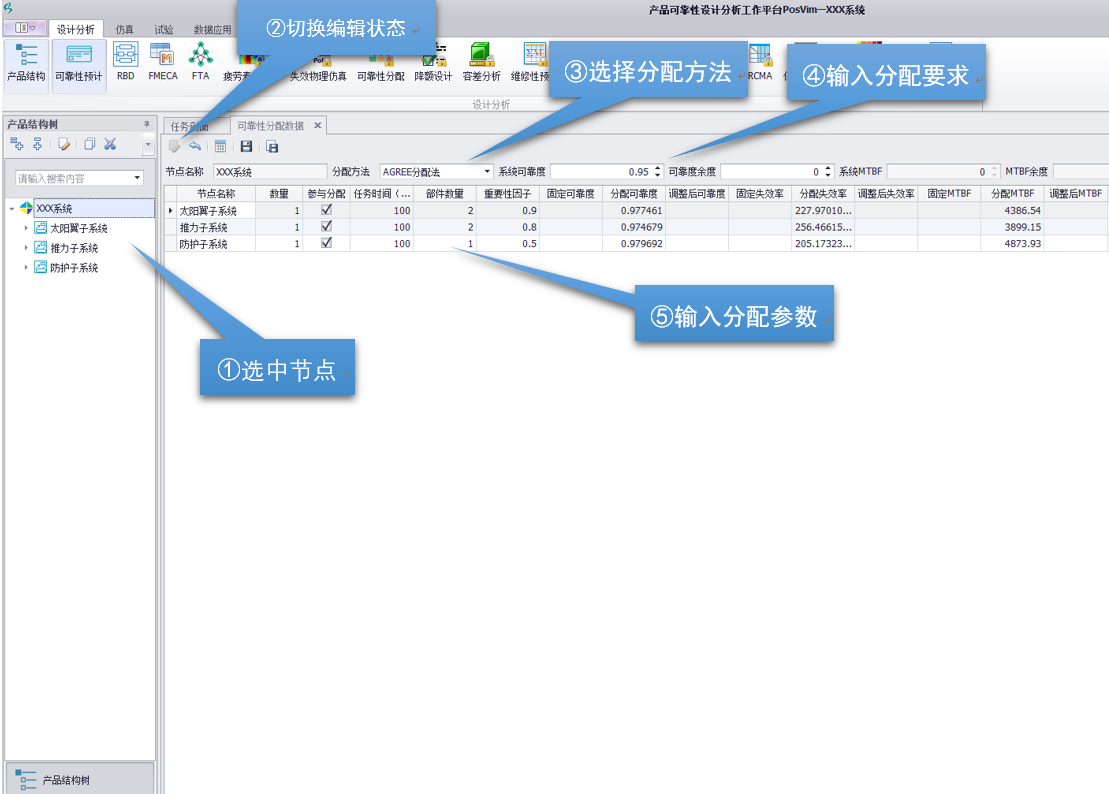This screenshot has height=794, width=1109.
Task: Launch the FTA fault tree tool
Action: 200,62
